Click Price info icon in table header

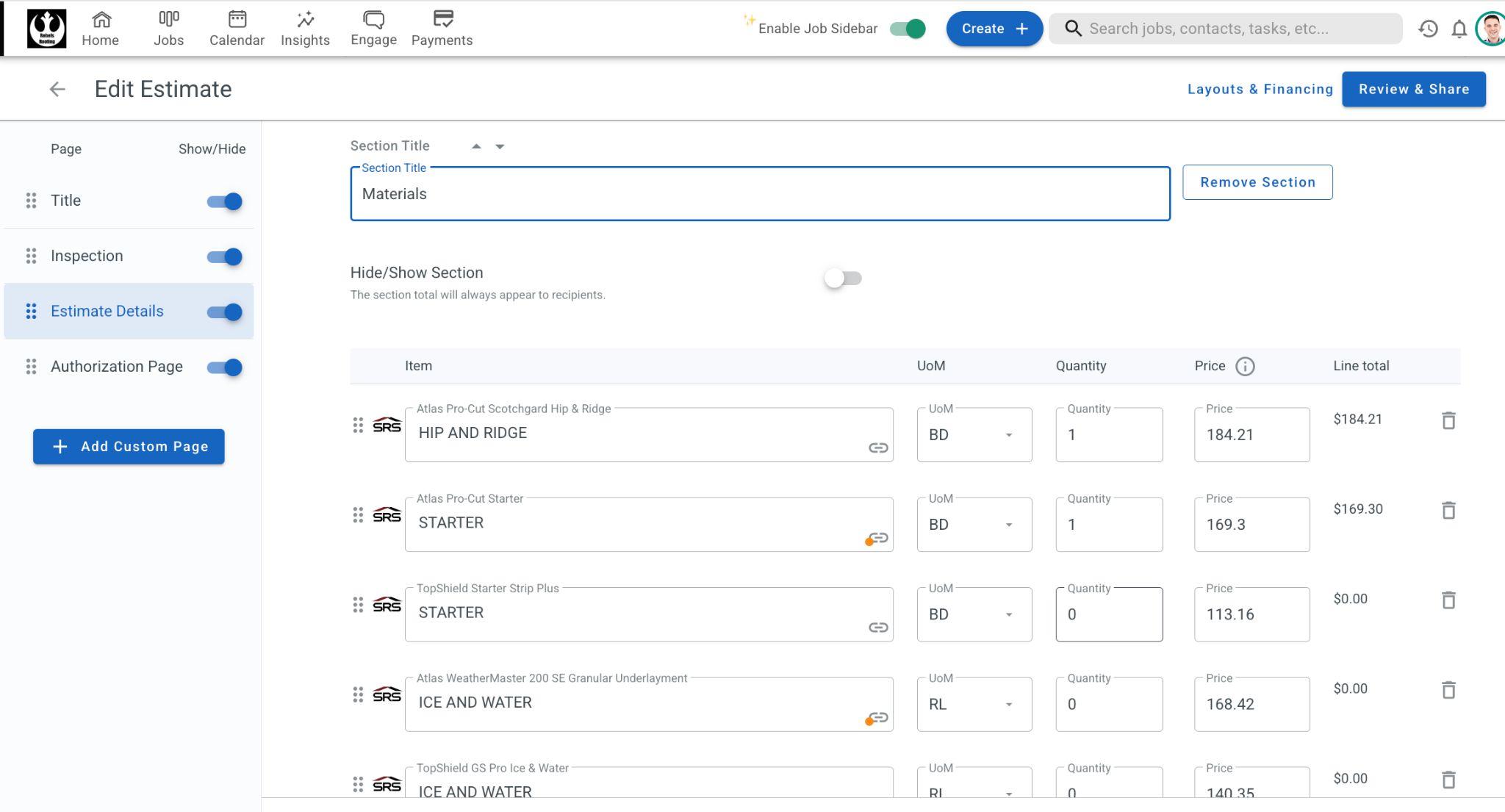point(1244,366)
